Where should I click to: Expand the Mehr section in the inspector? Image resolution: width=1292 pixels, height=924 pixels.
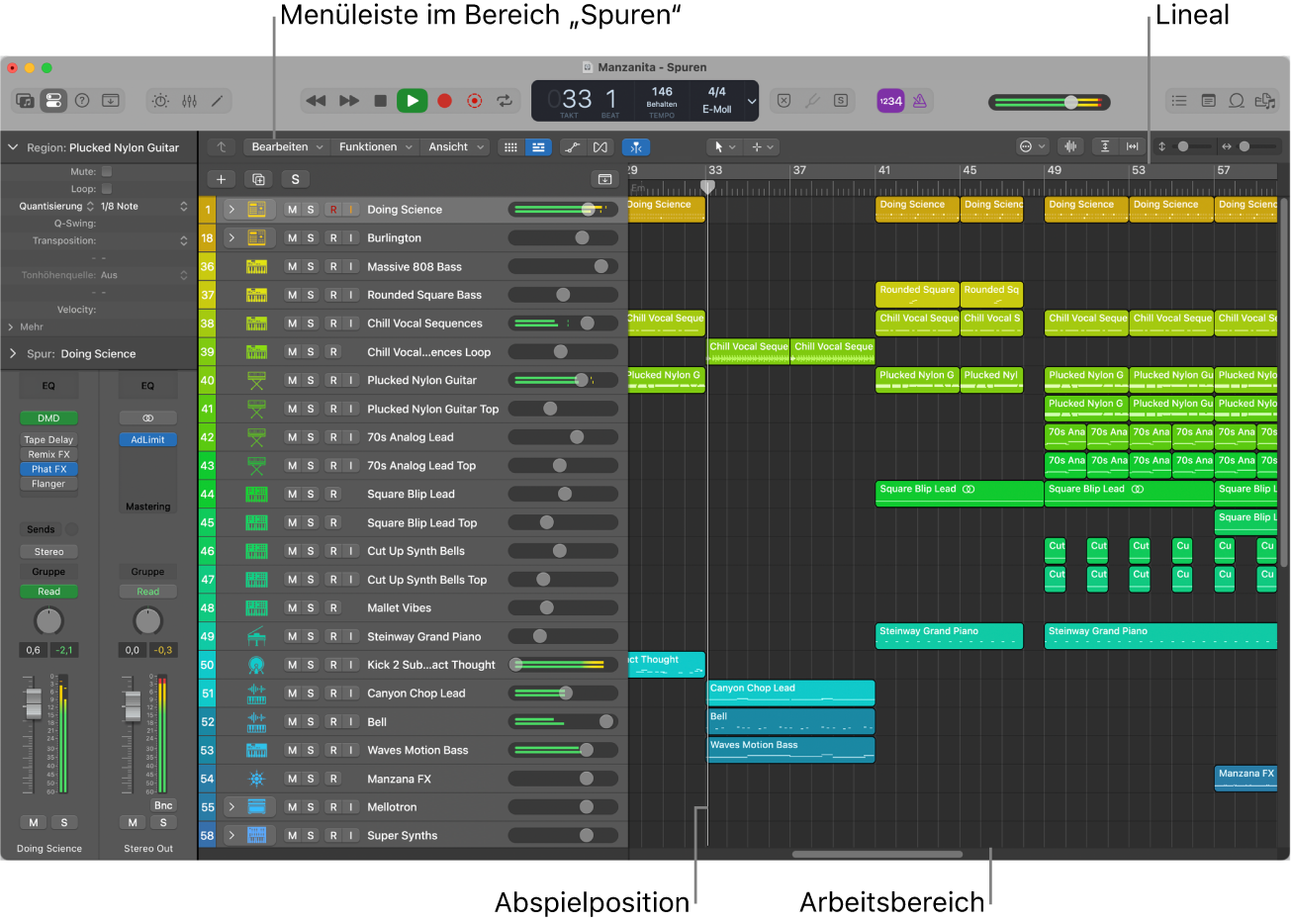26,326
